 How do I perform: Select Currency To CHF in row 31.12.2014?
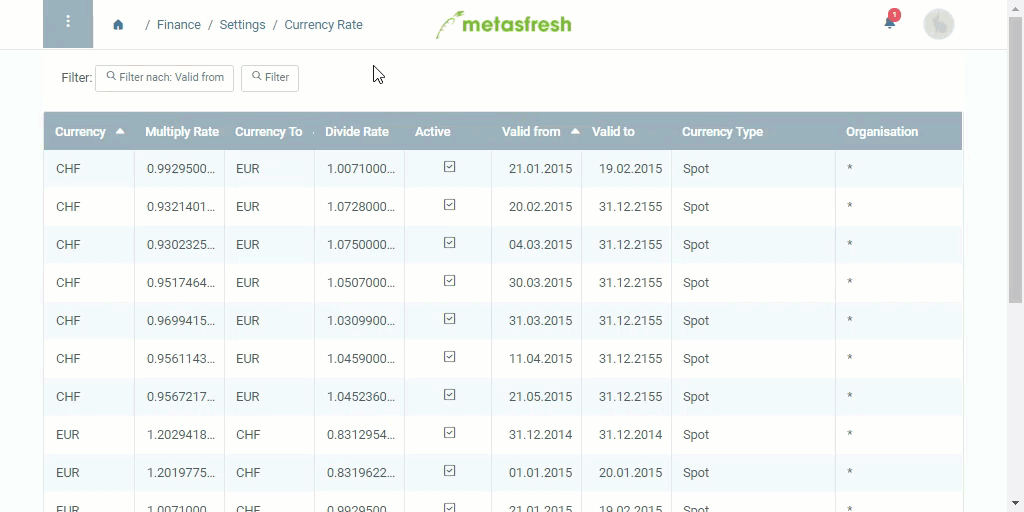[248, 434]
